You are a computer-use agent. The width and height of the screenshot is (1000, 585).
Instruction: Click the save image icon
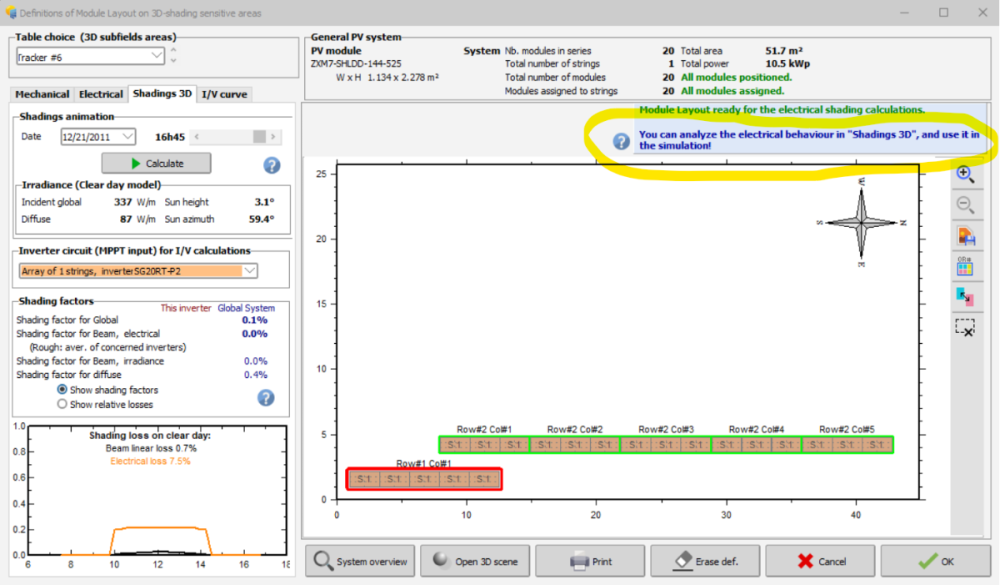(x=965, y=236)
